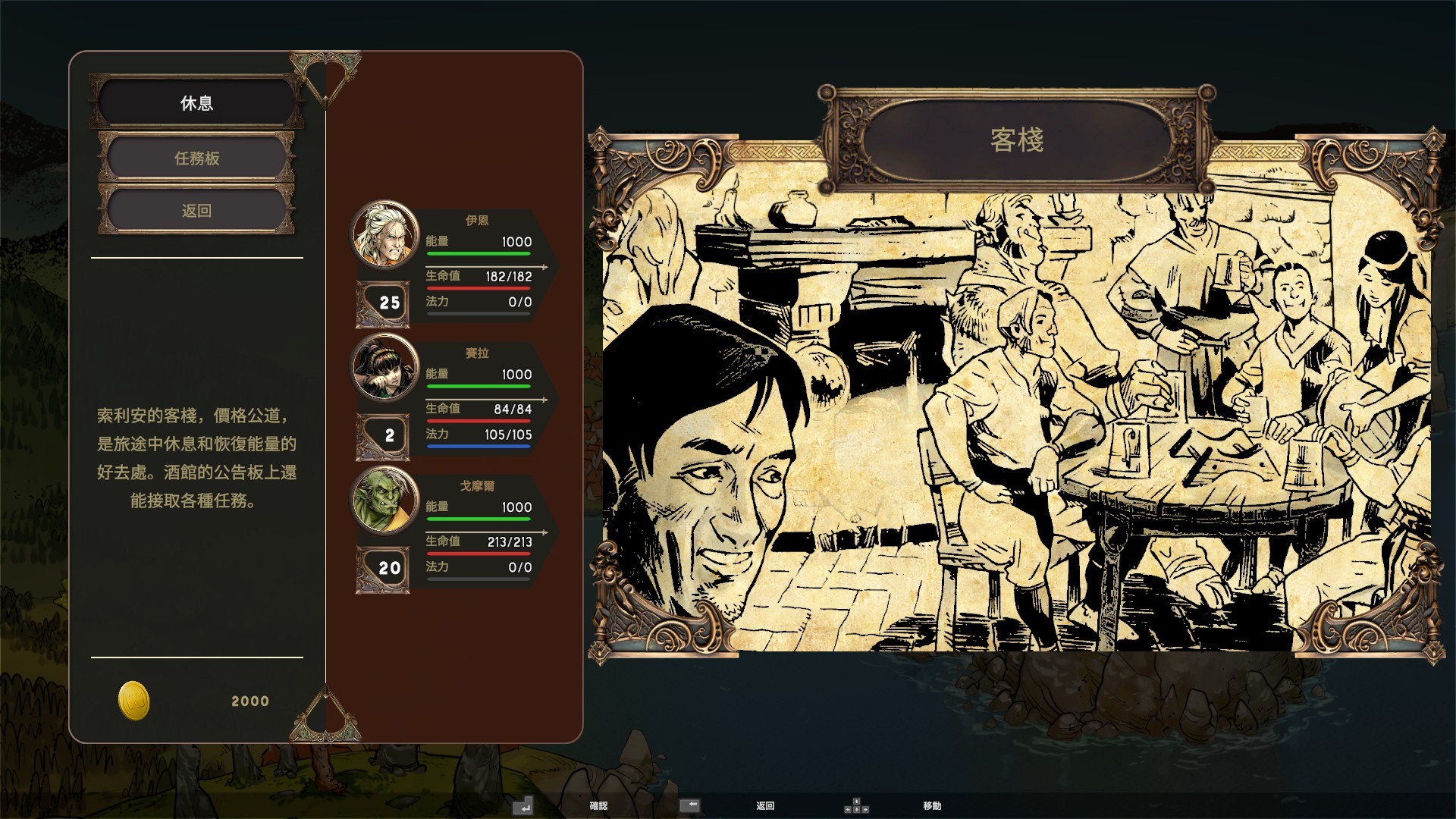
Task: Select the green orc Gomor portrait (戈摩爾)
Action: tap(385, 500)
